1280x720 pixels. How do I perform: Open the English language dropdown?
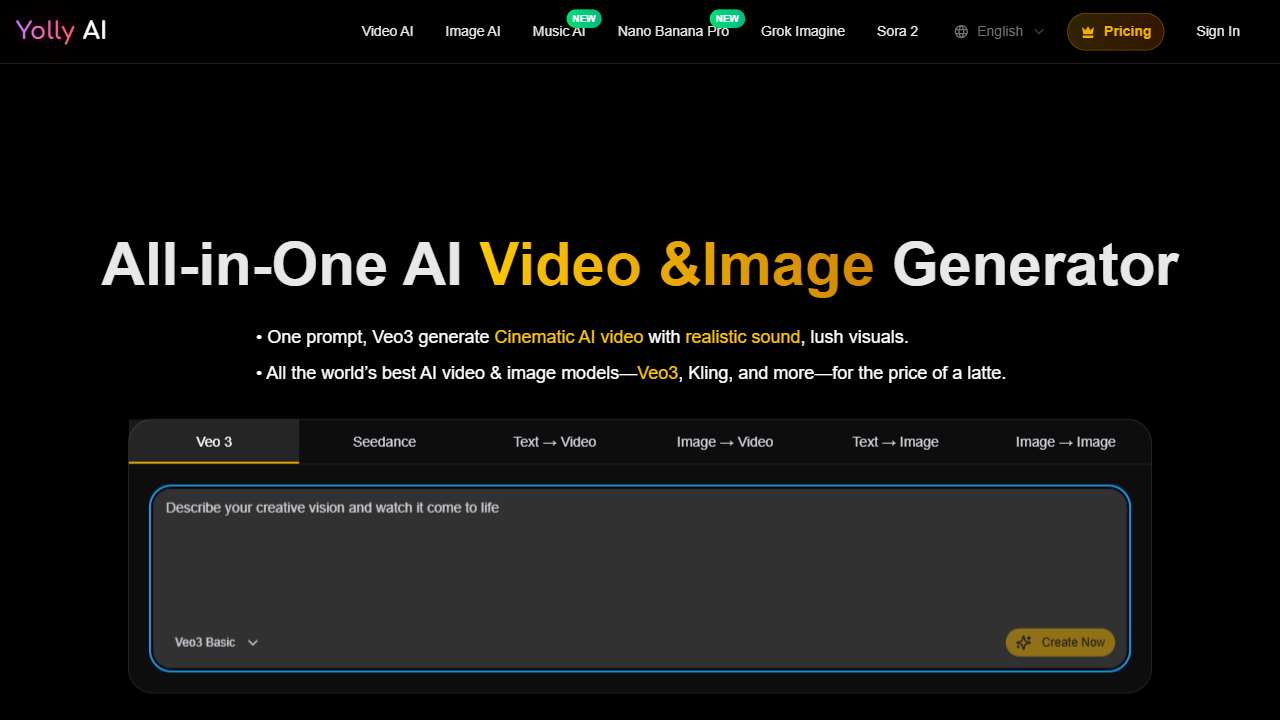999,32
